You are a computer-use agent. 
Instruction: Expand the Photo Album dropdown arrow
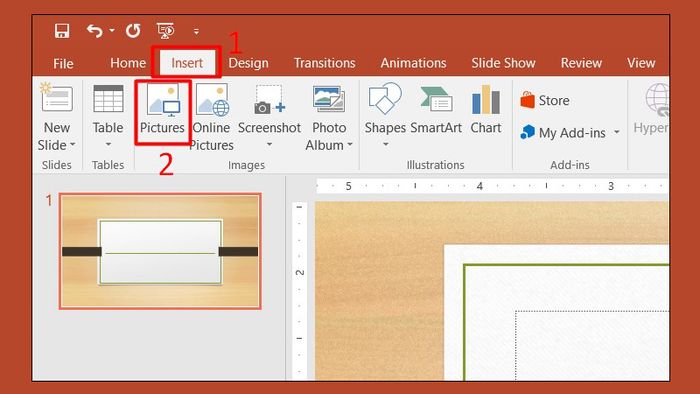coord(350,145)
